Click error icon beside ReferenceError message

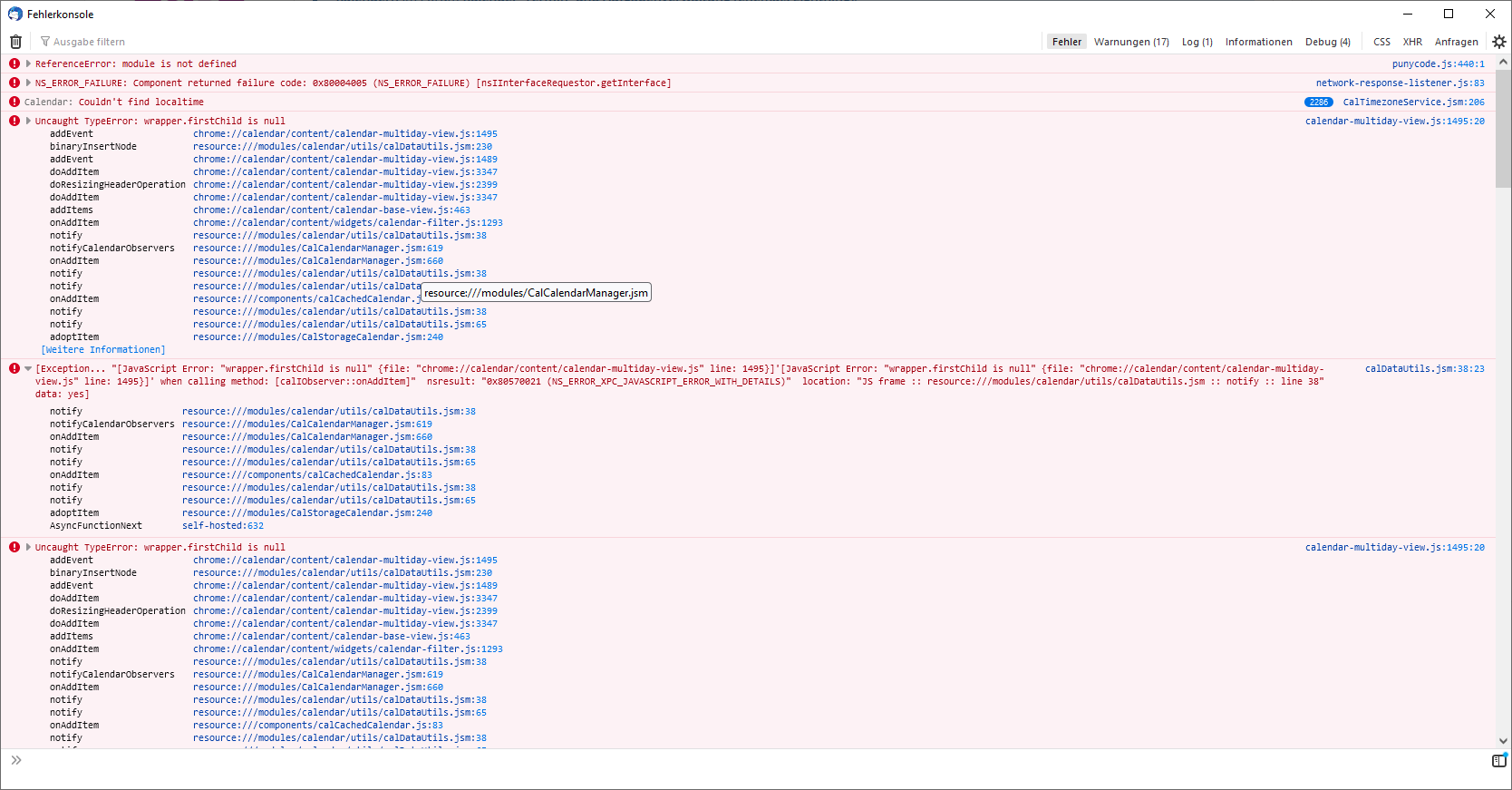15,63
